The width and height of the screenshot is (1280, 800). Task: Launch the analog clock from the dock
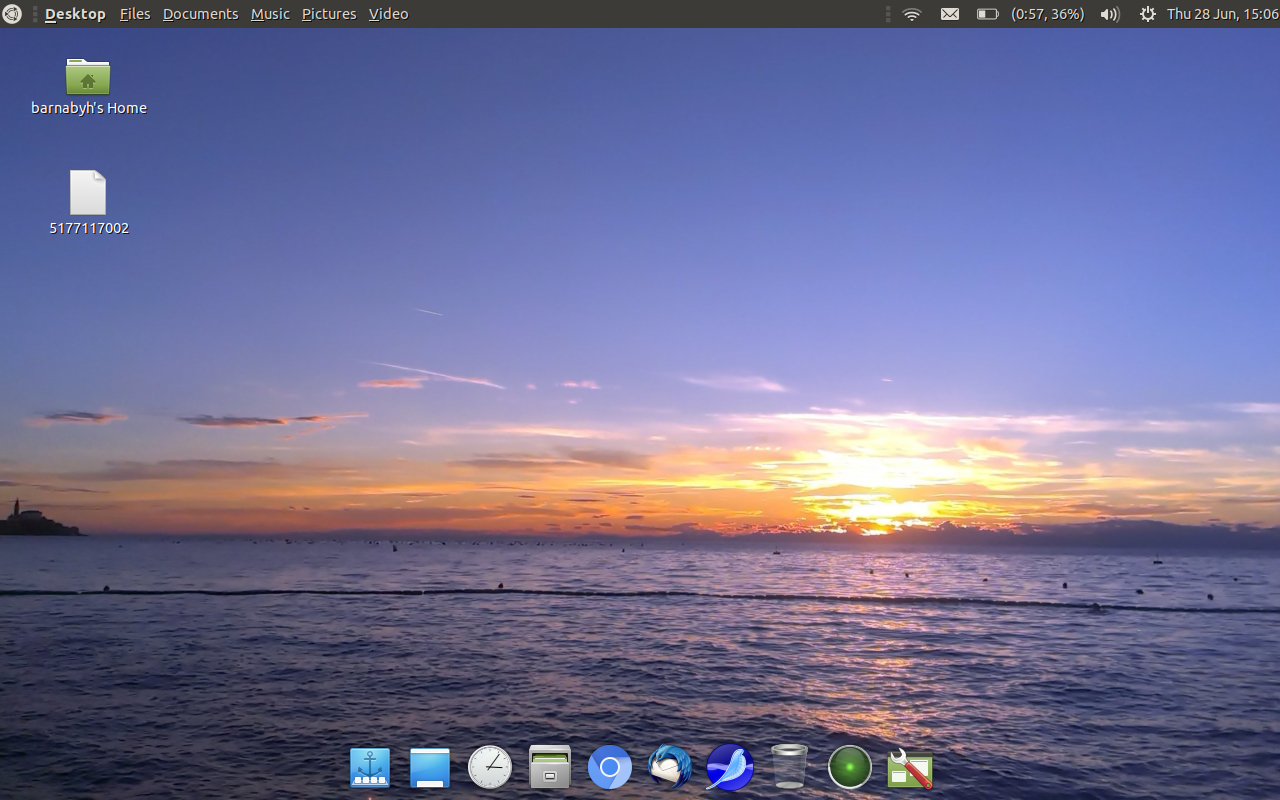point(490,768)
